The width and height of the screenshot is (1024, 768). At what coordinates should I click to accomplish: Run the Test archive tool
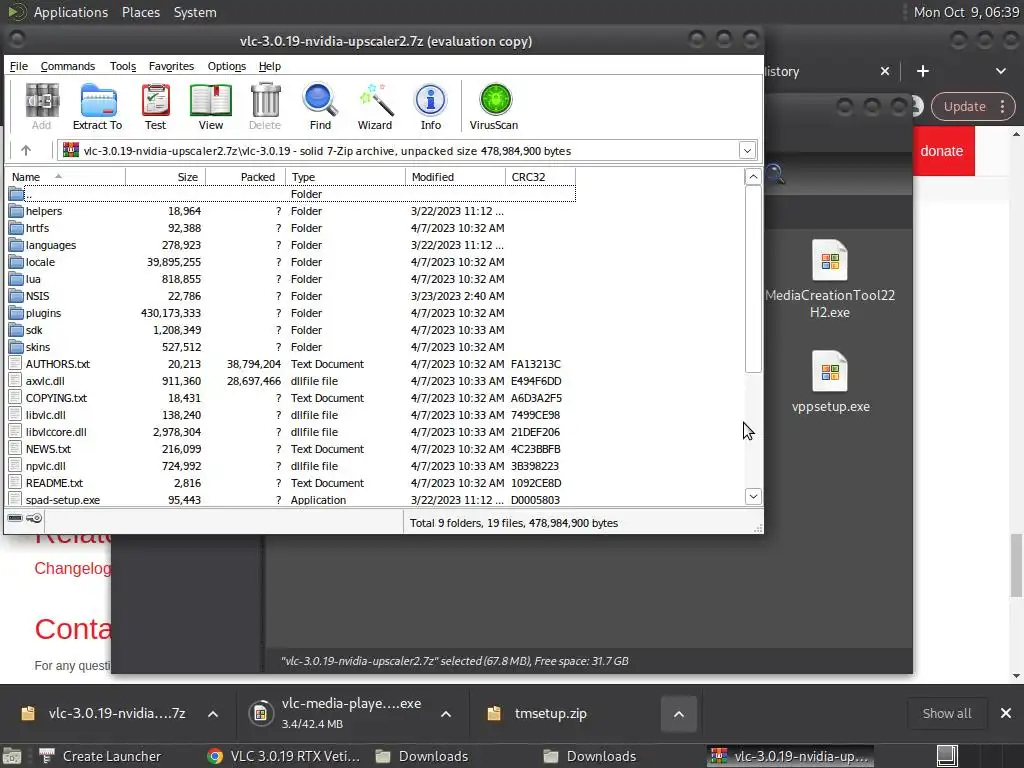pos(155,106)
